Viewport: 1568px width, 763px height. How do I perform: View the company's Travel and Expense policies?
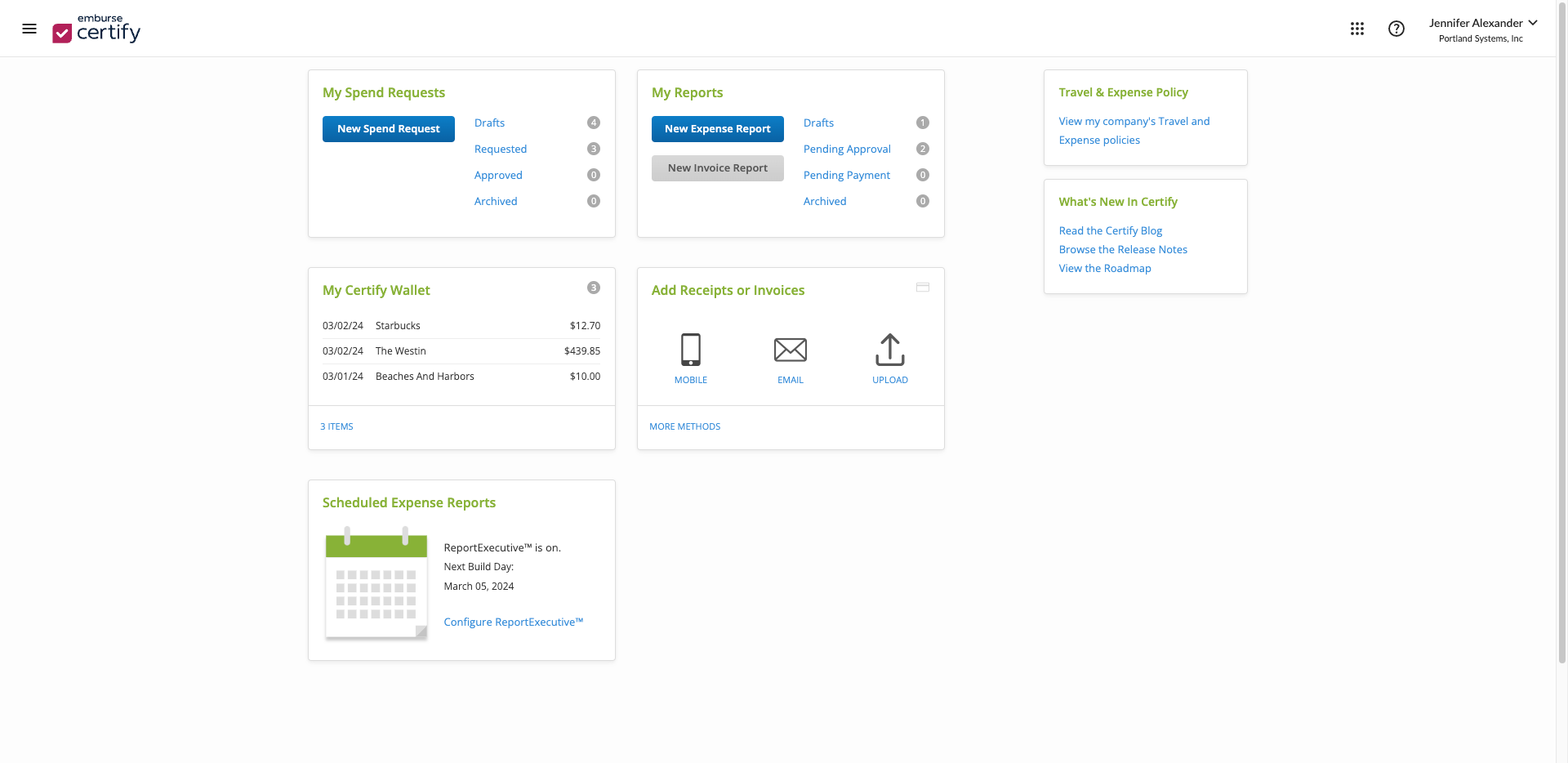pos(1134,130)
